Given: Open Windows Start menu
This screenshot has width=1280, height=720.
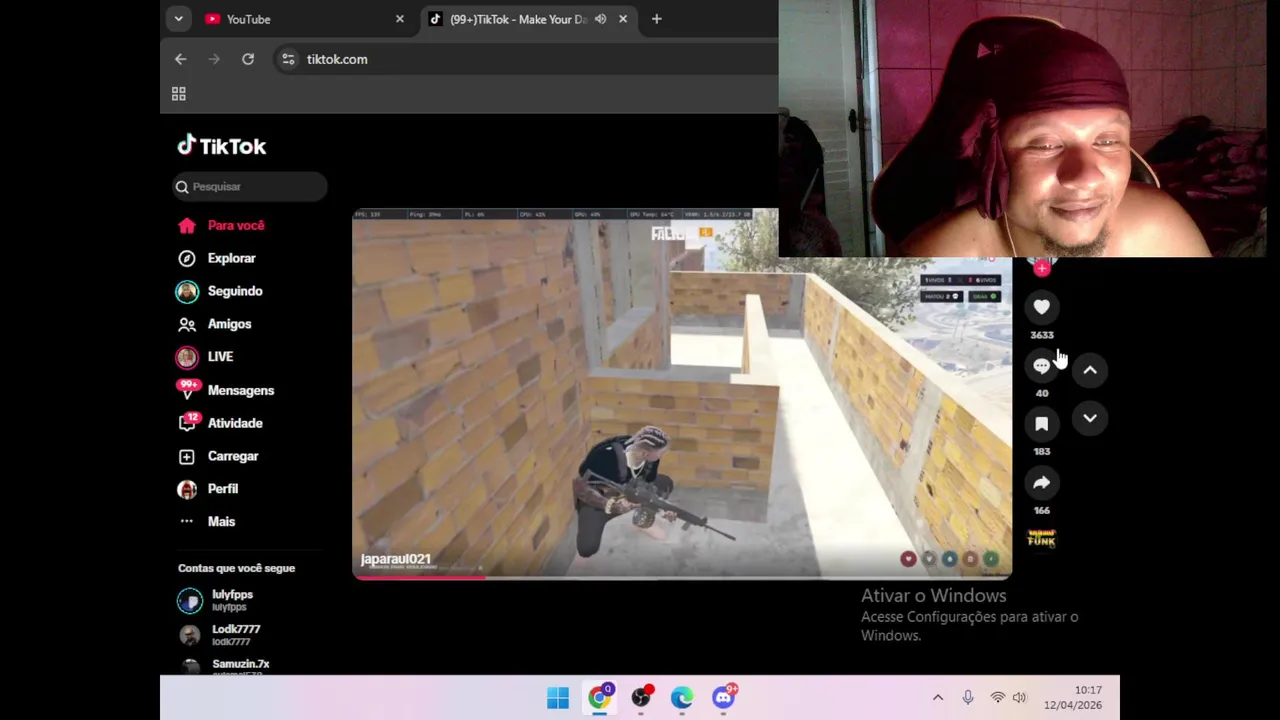Looking at the screenshot, I should 558,698.
